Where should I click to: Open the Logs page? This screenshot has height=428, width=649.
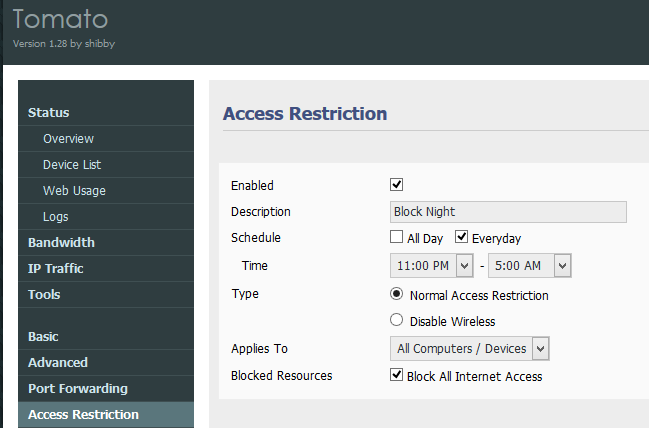[56, 217]
